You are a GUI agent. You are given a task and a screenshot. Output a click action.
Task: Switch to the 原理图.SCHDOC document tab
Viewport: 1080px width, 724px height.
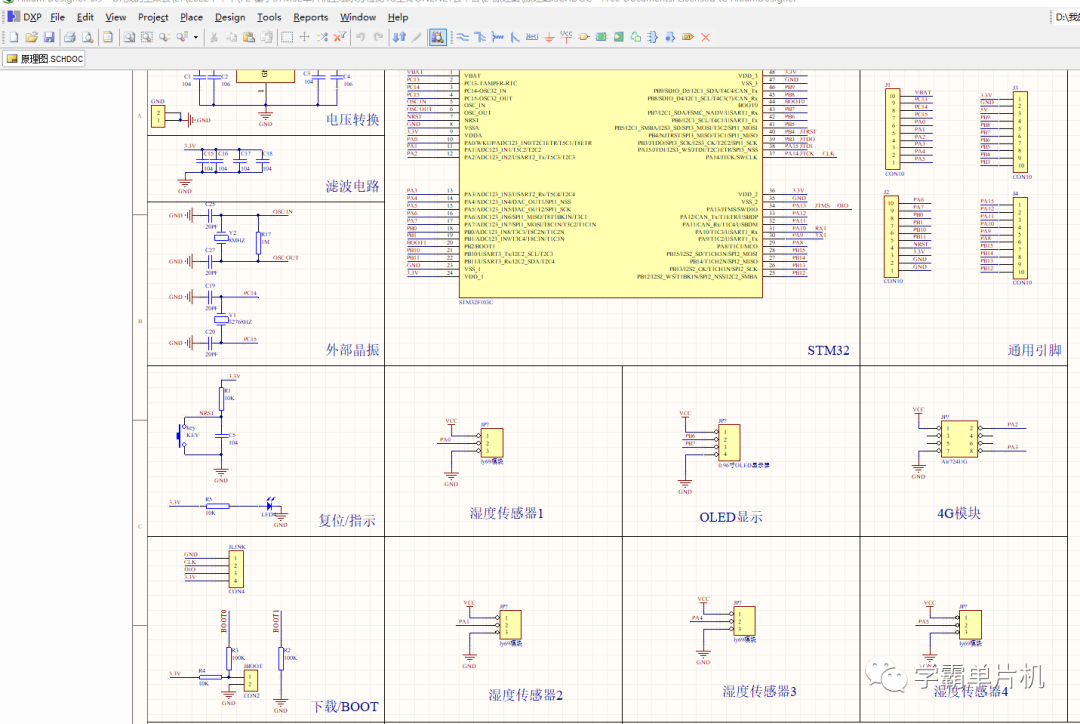point(45,59)
